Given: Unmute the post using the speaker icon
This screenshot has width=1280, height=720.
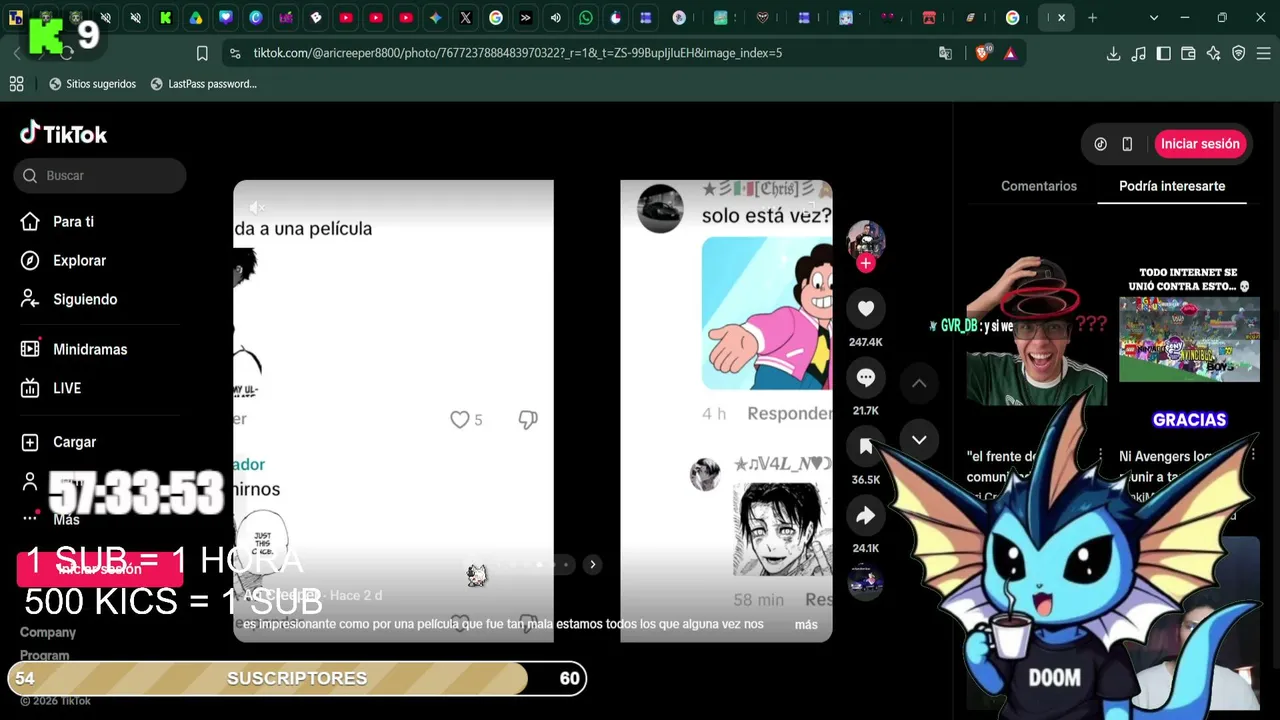Looking at the screenshot, I should point(256,207).
